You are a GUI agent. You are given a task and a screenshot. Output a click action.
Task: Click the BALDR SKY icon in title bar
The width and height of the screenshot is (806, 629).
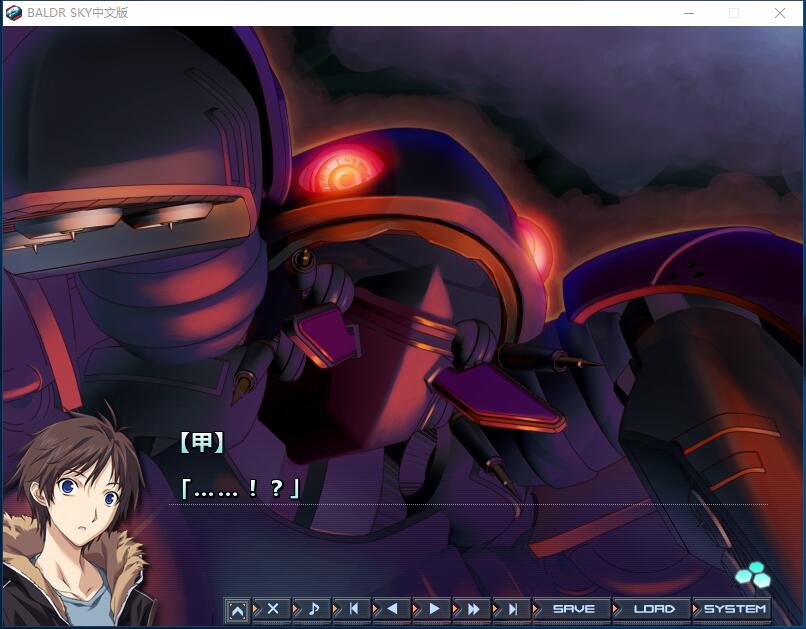click(13, 13)
